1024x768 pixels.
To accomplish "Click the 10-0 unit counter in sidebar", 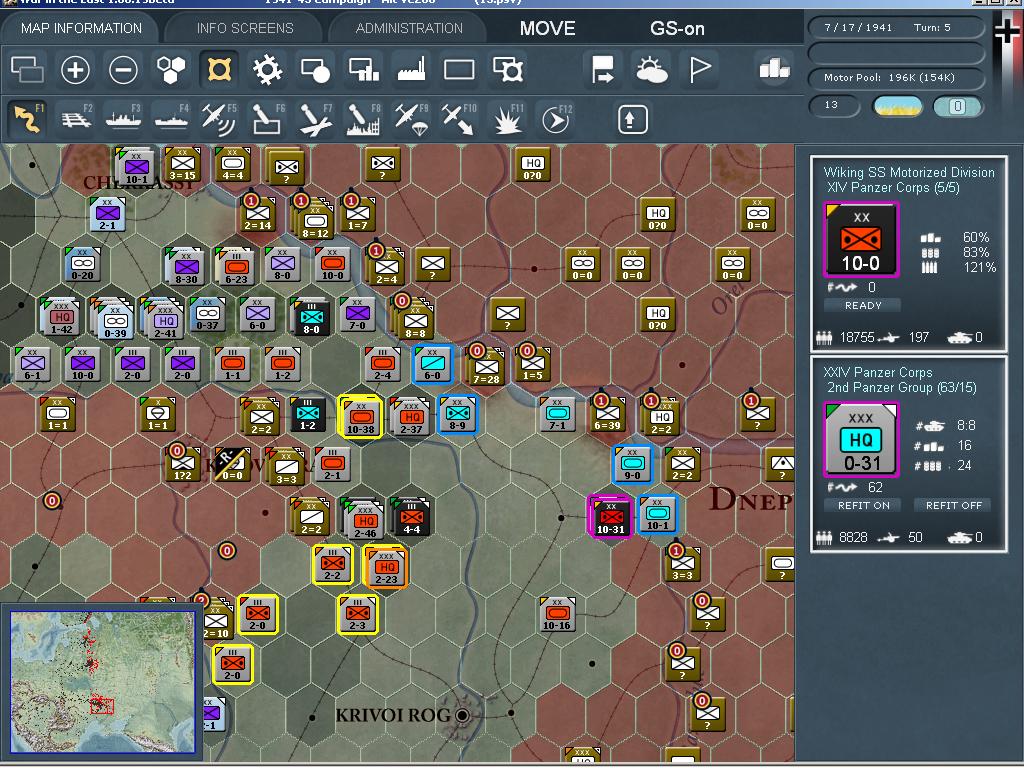I will click(x=861, y=240).
